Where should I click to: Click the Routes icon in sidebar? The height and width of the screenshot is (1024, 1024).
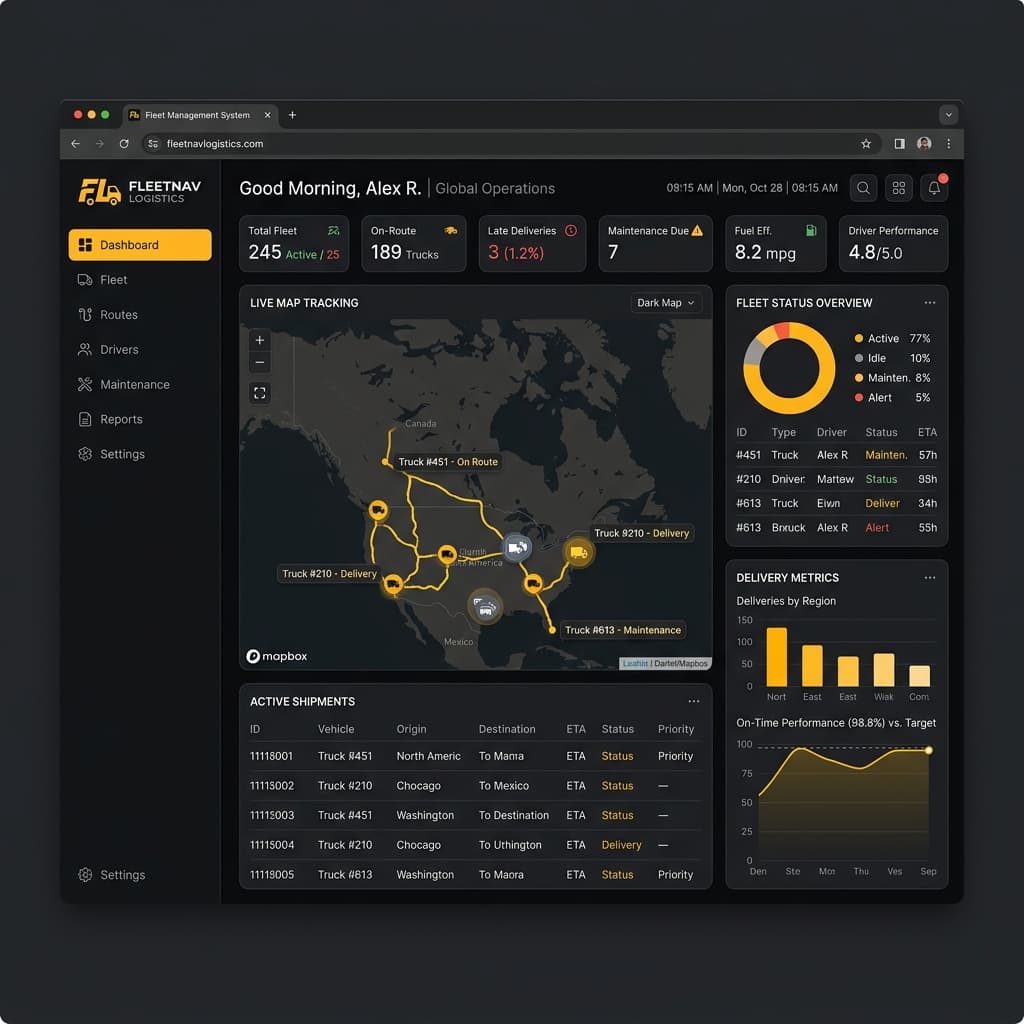(x=85, y=314)
